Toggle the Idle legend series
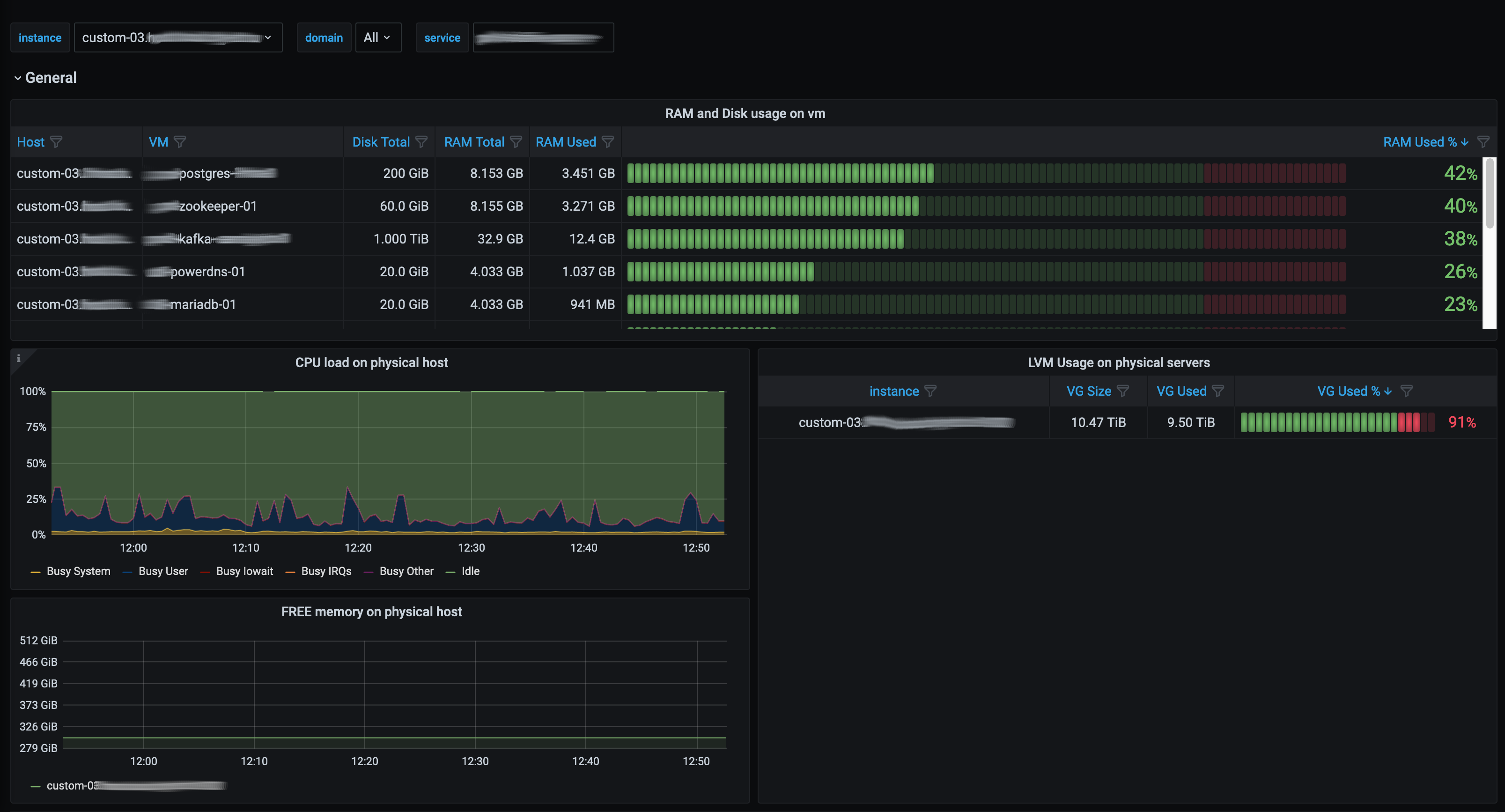This screenshot has width=1505, height=812. coord(470,571)
